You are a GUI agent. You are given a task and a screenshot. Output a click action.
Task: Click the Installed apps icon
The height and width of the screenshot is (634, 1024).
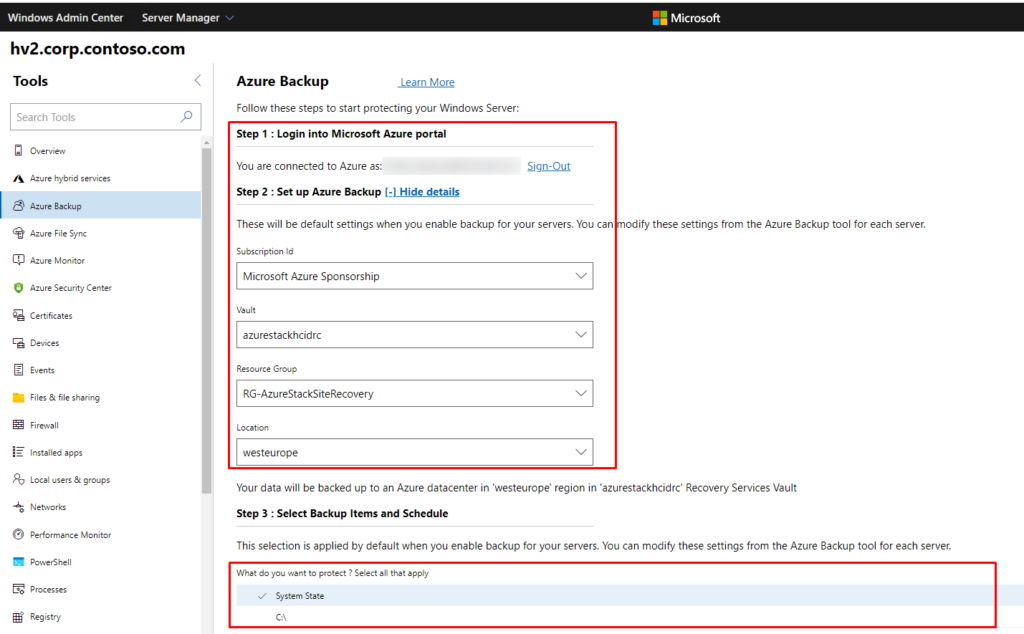click(18, 452)
